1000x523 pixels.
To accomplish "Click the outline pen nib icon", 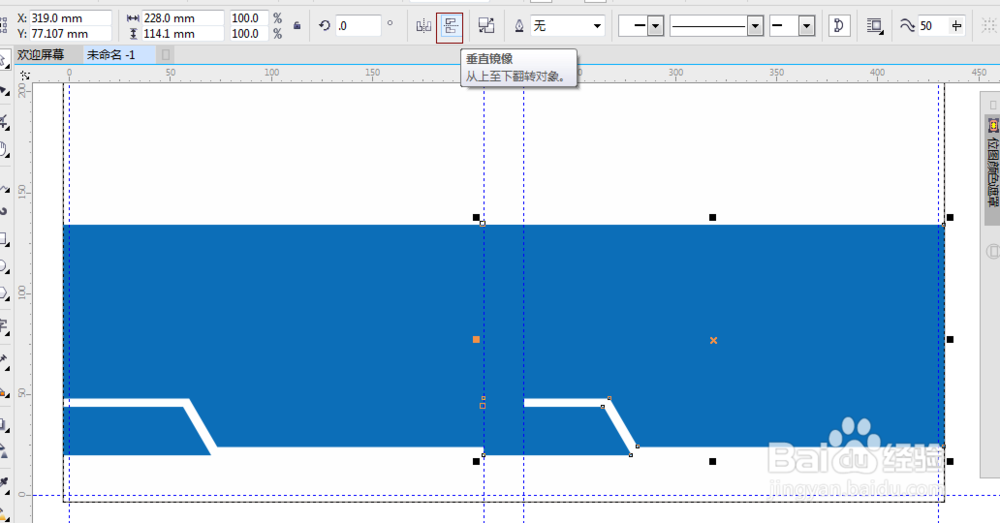I will 519,26.
